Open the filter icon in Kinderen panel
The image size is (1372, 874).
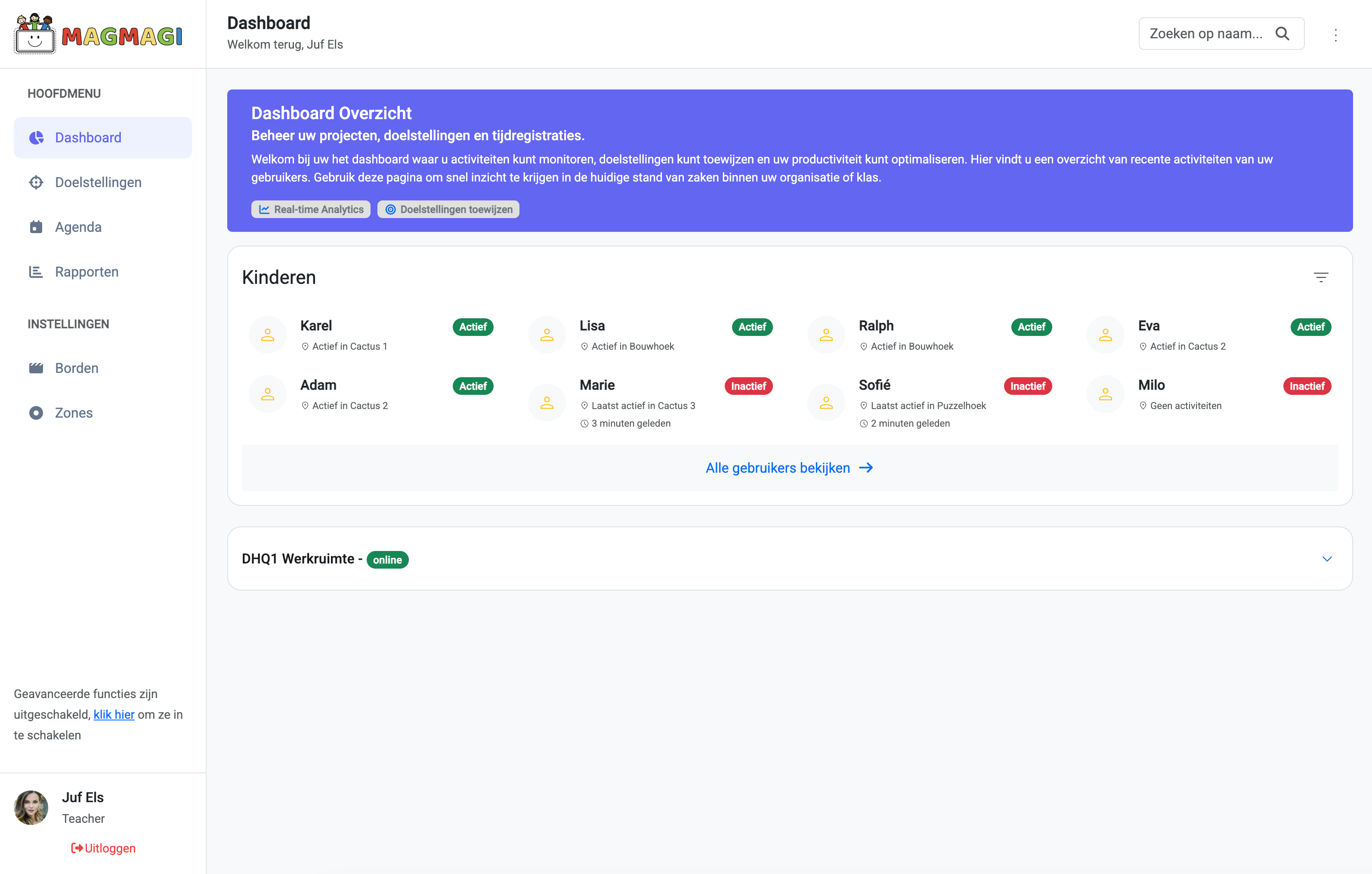pos(1322,277)
